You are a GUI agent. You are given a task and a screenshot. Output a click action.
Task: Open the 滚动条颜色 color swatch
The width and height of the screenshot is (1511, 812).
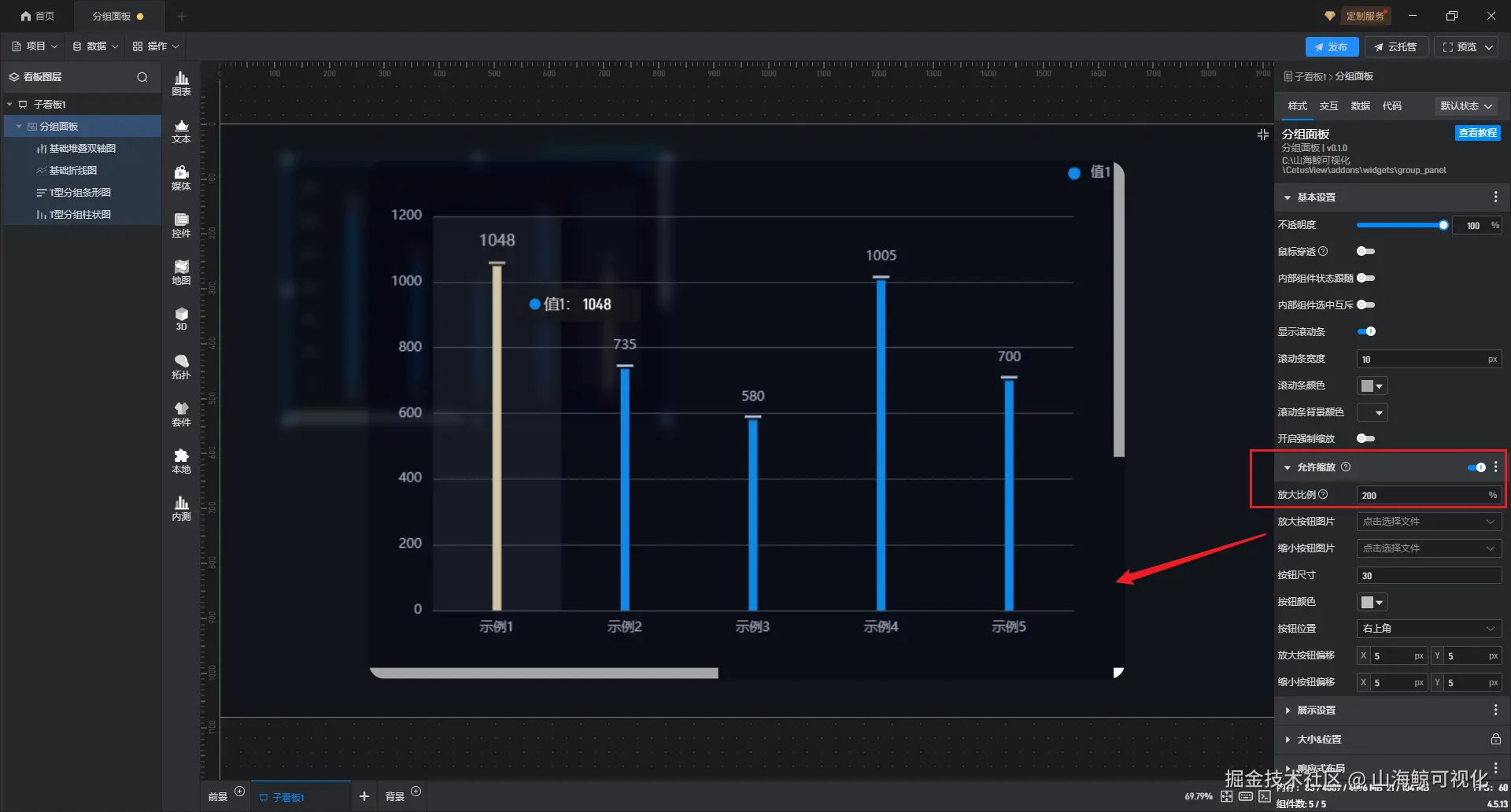pyautogui.click(x=1372, y=386)
